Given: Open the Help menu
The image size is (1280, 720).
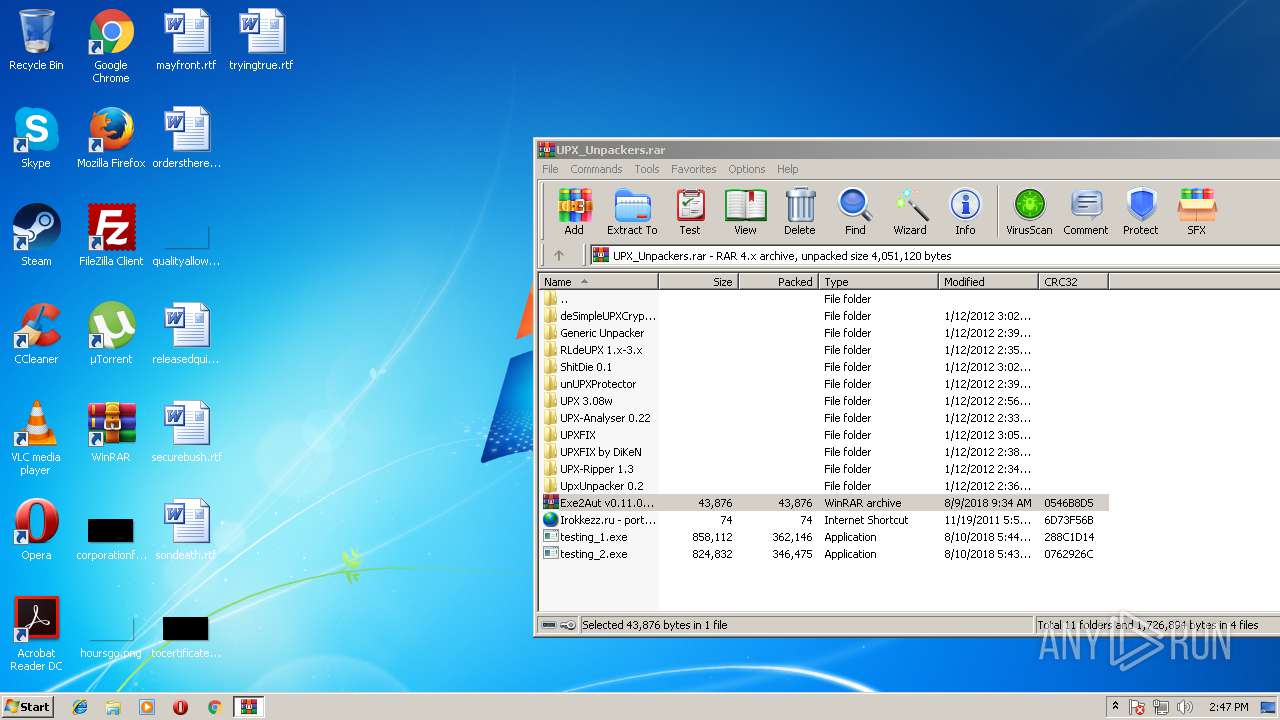Looking at the screenshot, I should pyautogui.click(x=788, y=169).
